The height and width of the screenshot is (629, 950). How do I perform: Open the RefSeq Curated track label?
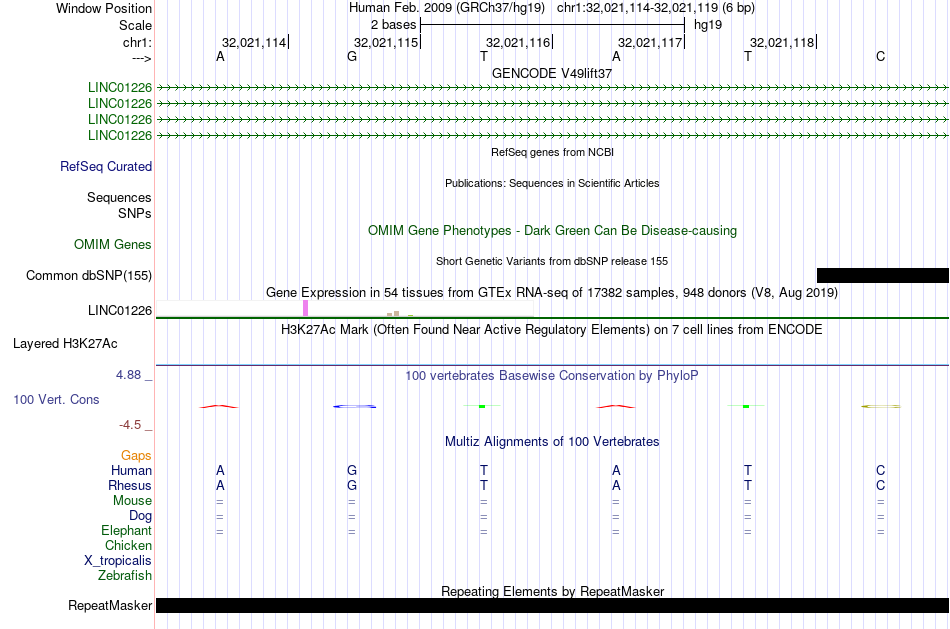click(106, 166)
